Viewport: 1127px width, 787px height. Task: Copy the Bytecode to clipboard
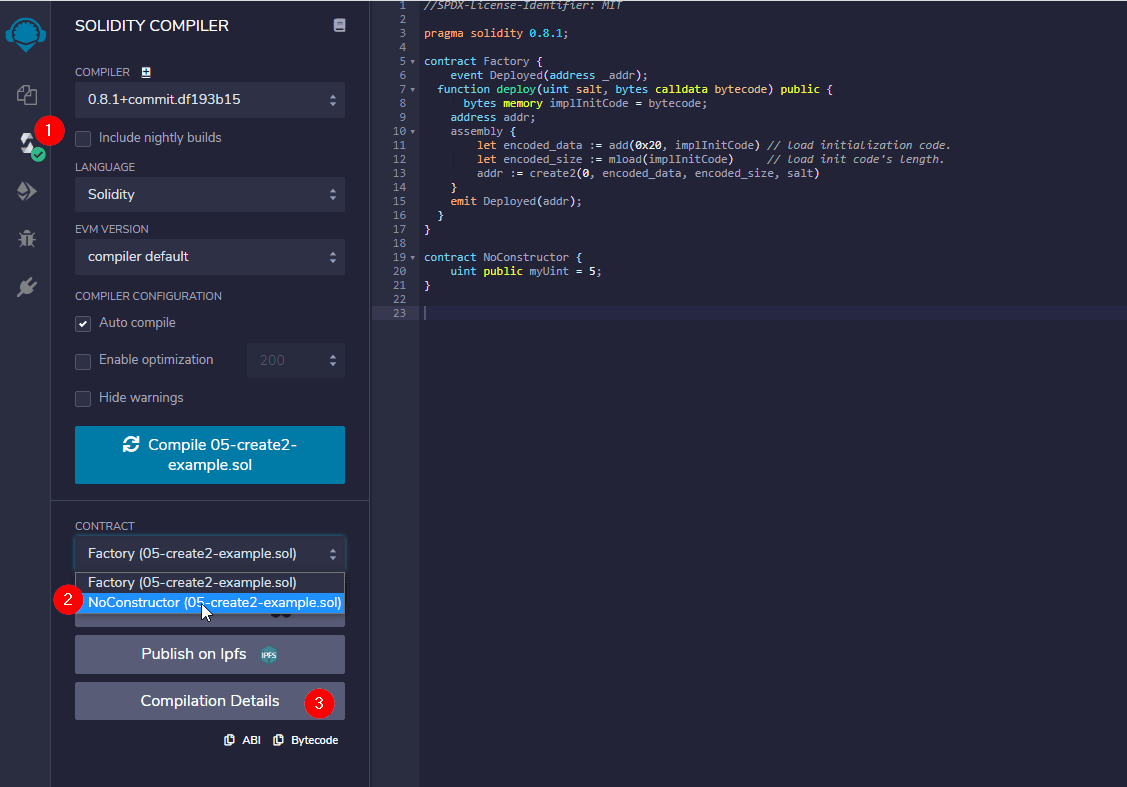305,740
